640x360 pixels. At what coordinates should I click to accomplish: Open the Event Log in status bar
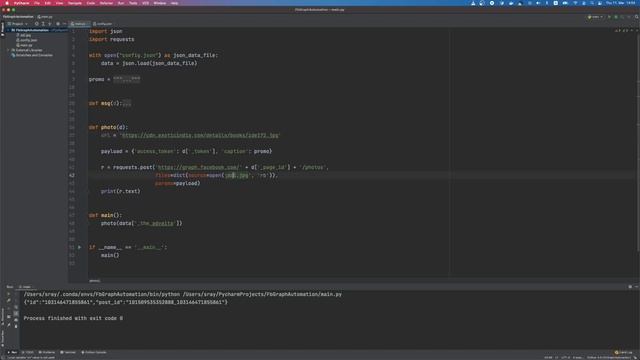click(x=624, y=352)
